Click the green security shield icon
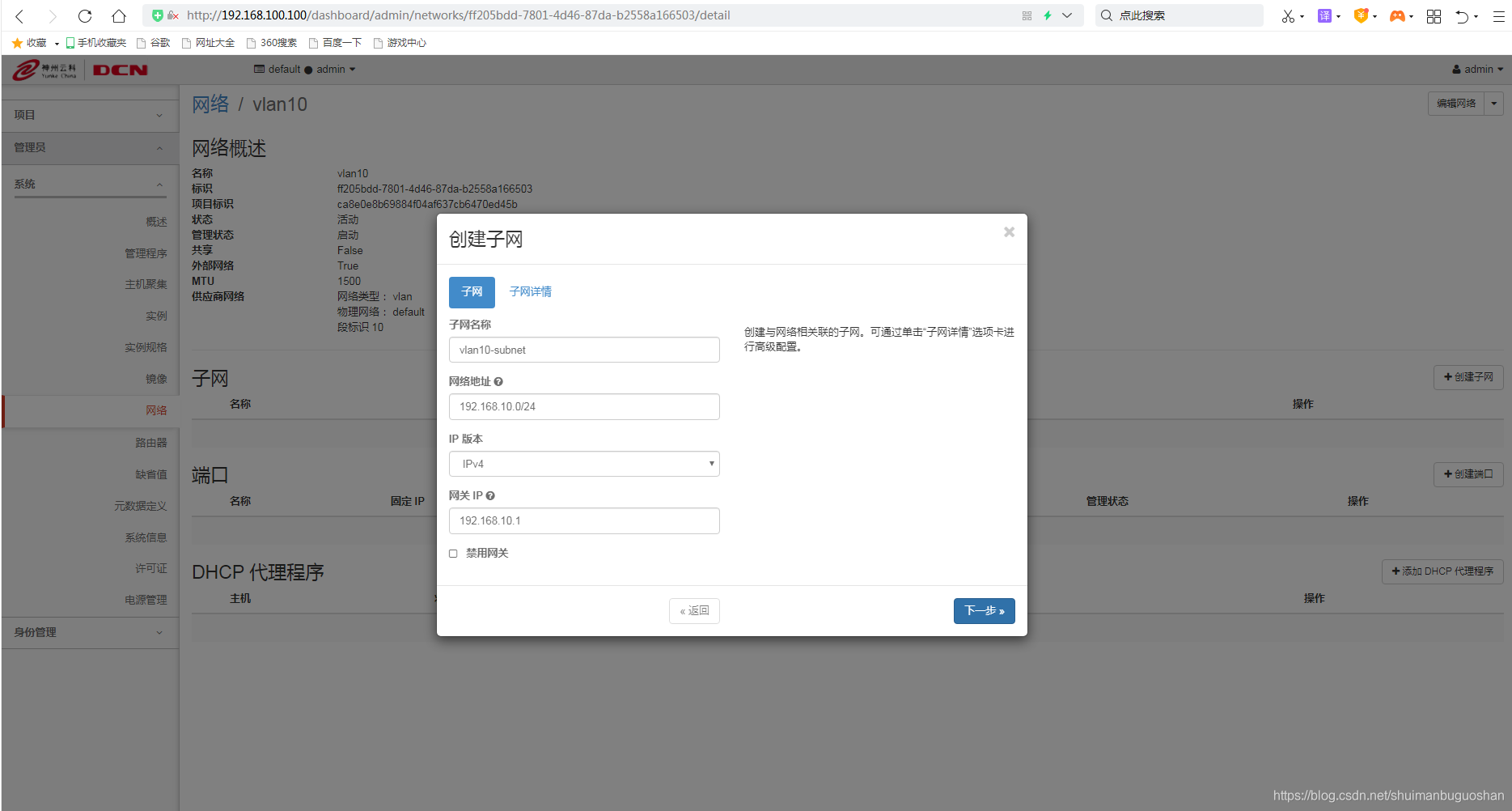This screenshot has height=811, width=1512. 158,15
